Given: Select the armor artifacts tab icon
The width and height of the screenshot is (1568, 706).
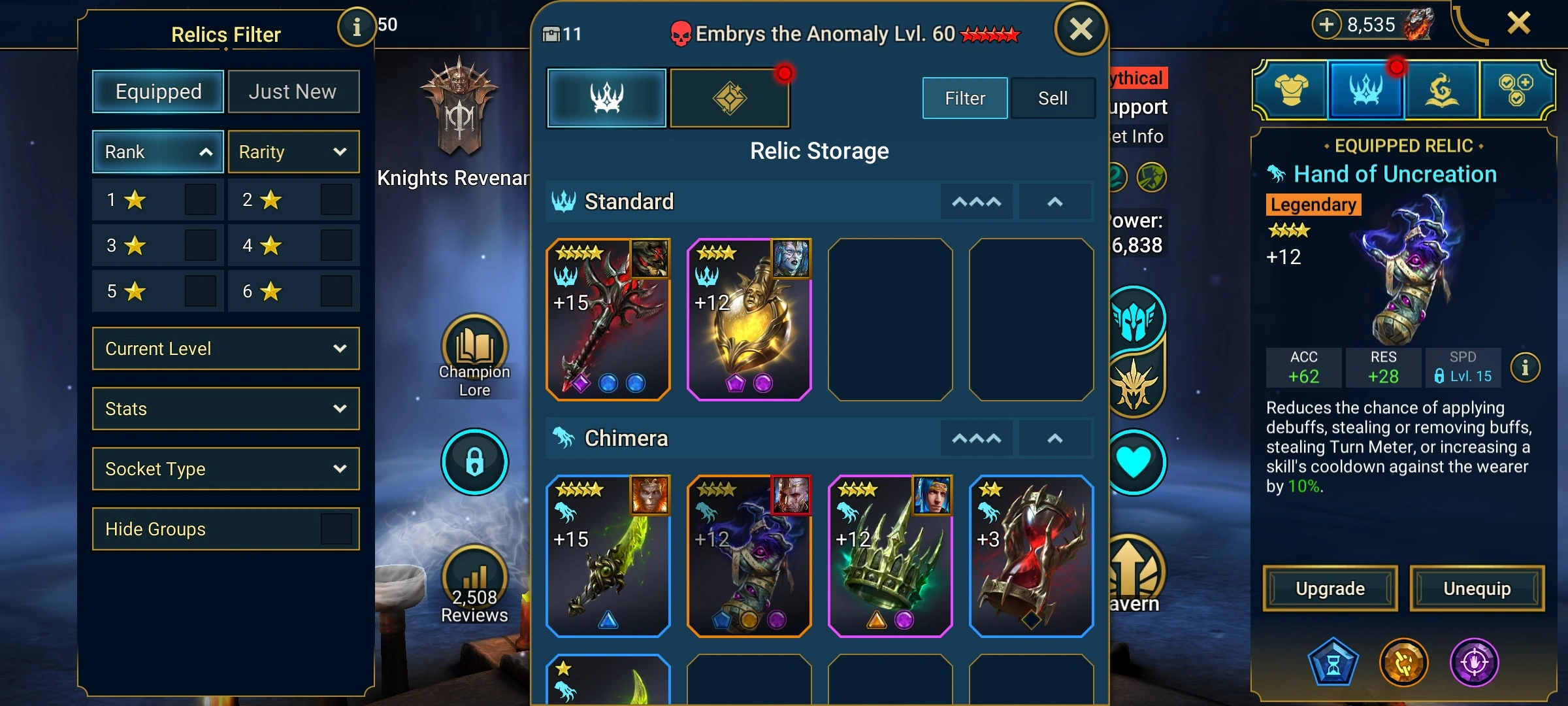Looking at the screenshot, I should (x=1291, y=90).
